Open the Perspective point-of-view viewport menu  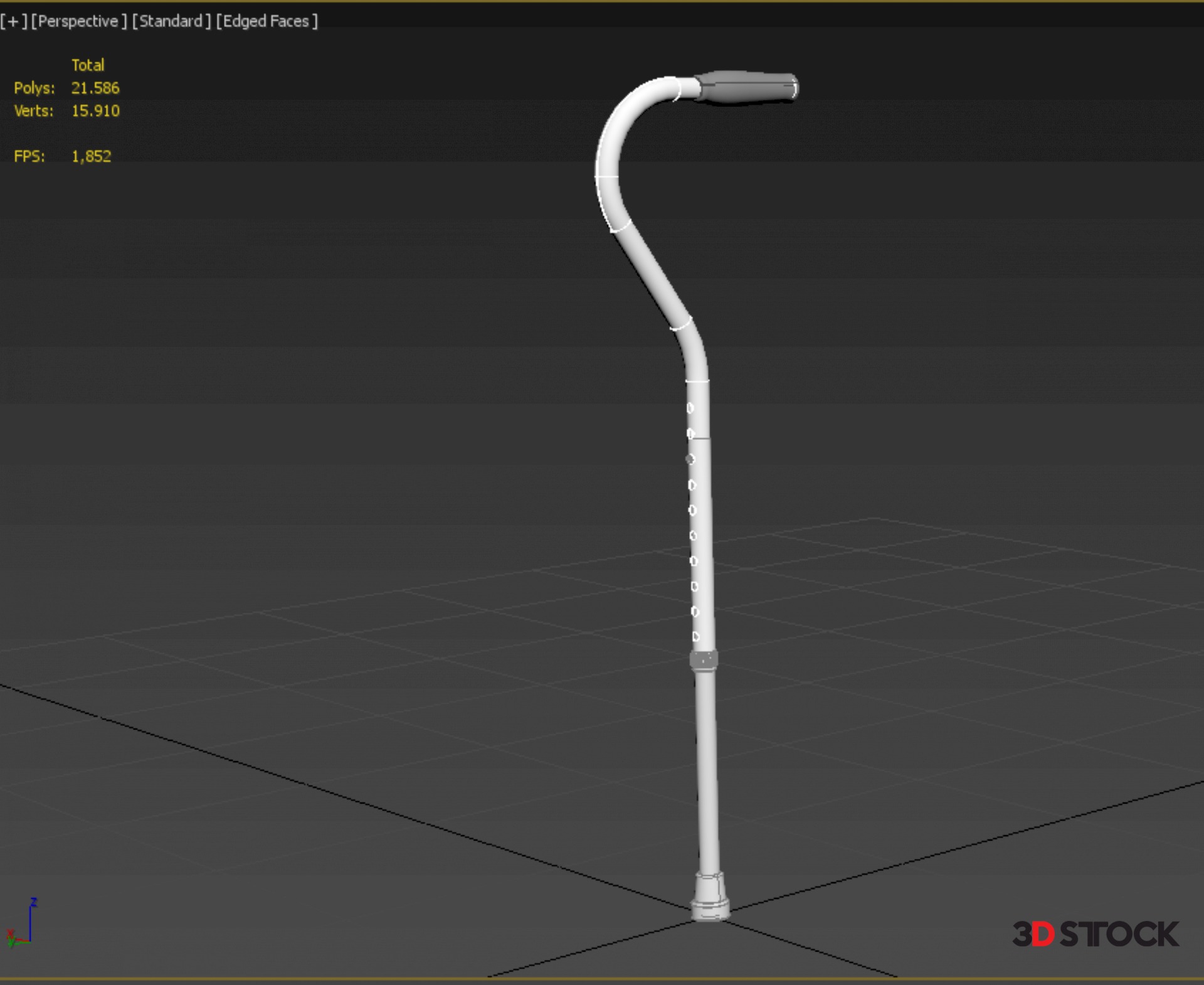point(79,21)
